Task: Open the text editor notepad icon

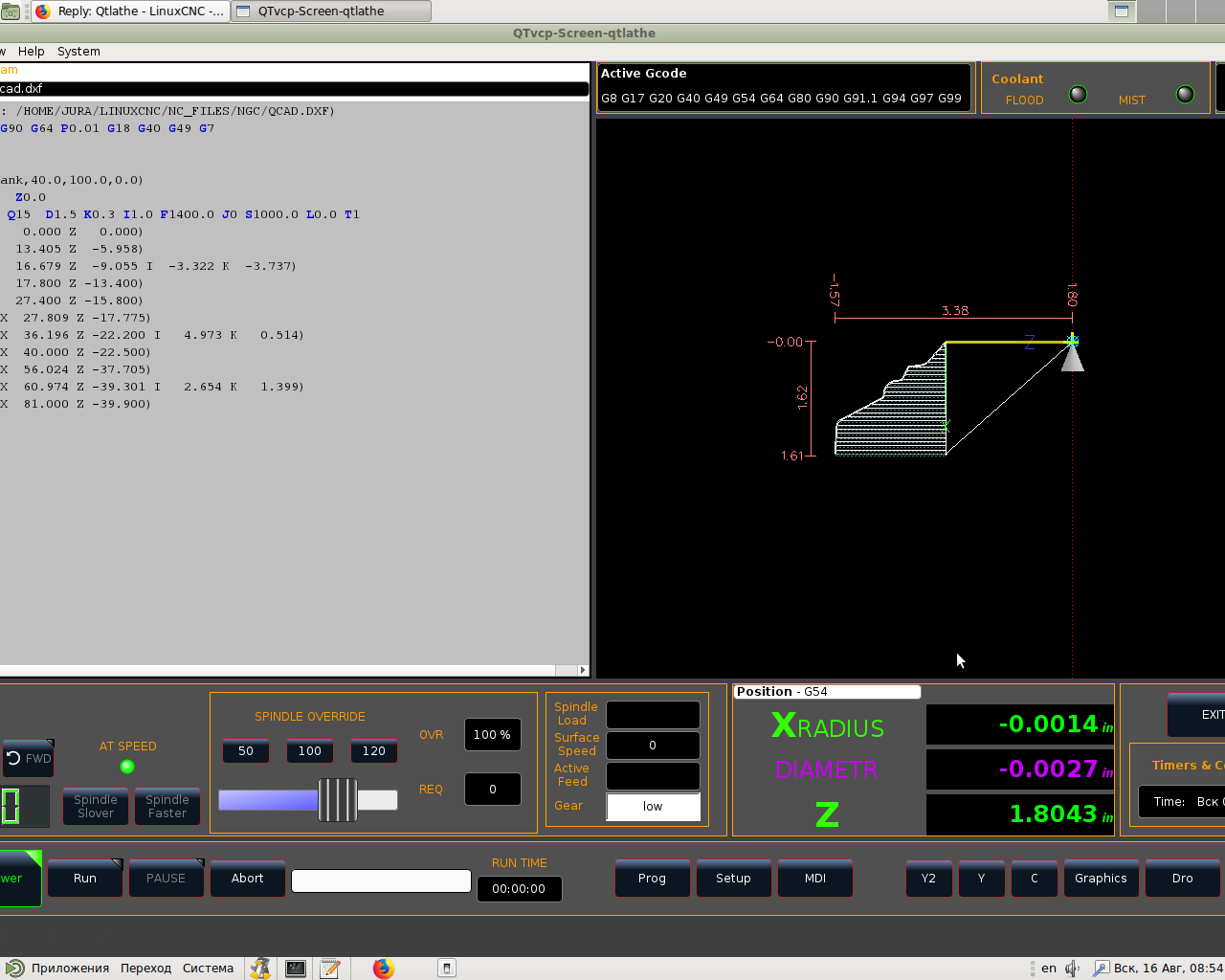Action: (x=330, y=969)
